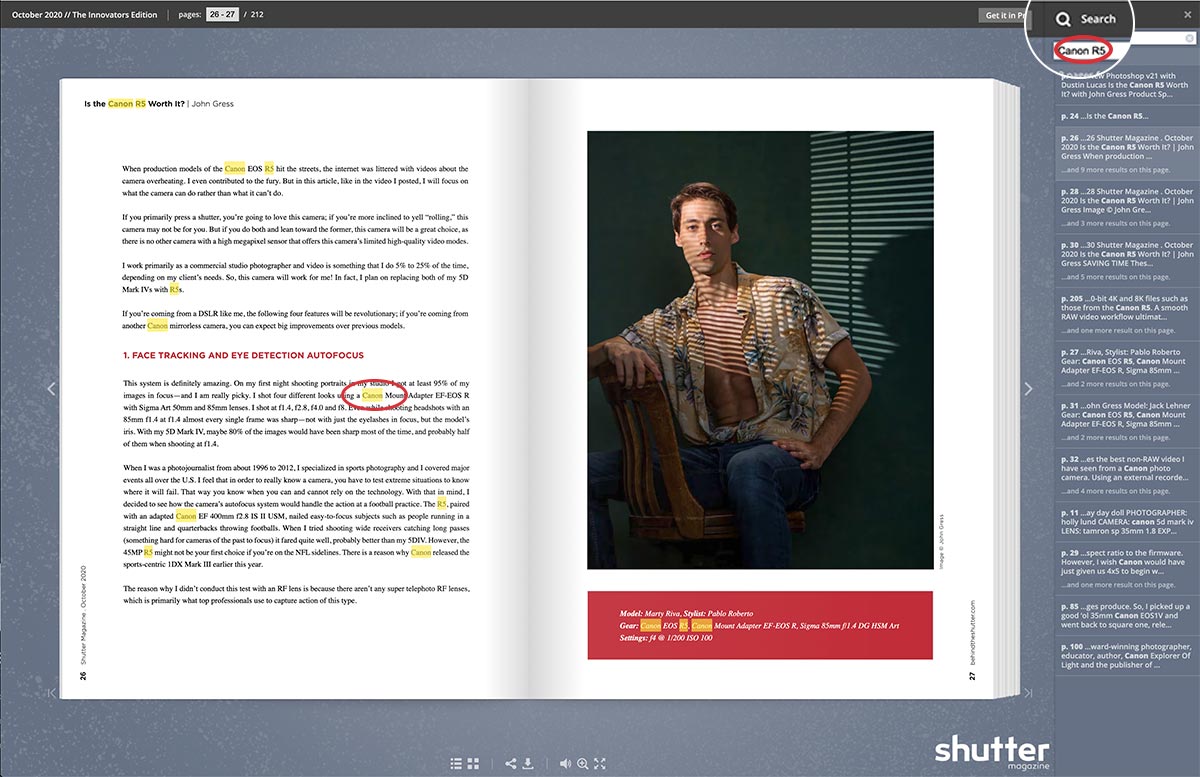Image resolution: width=1200 pixels, height=777 pixels.
Task: Click the portrait photo on page 27
Action: 760,350
